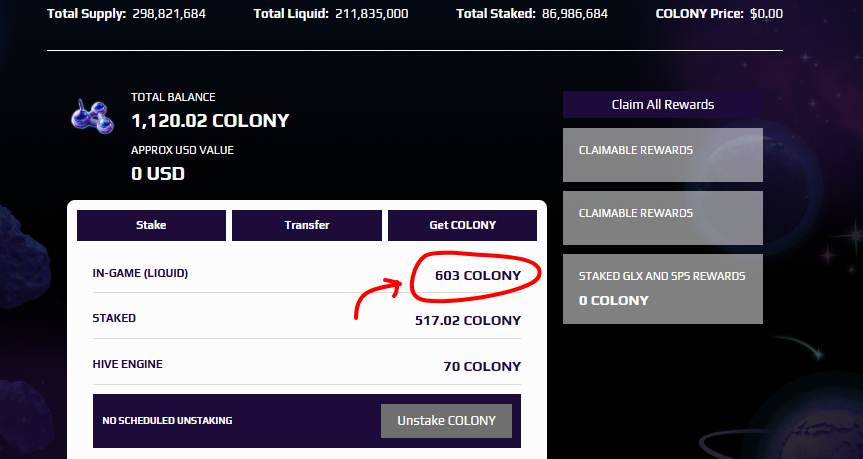Select the In-Game (Liquid) row label
Image resolution: width=863 pixels, height=459 pixels.
click(x=140, y=273)
